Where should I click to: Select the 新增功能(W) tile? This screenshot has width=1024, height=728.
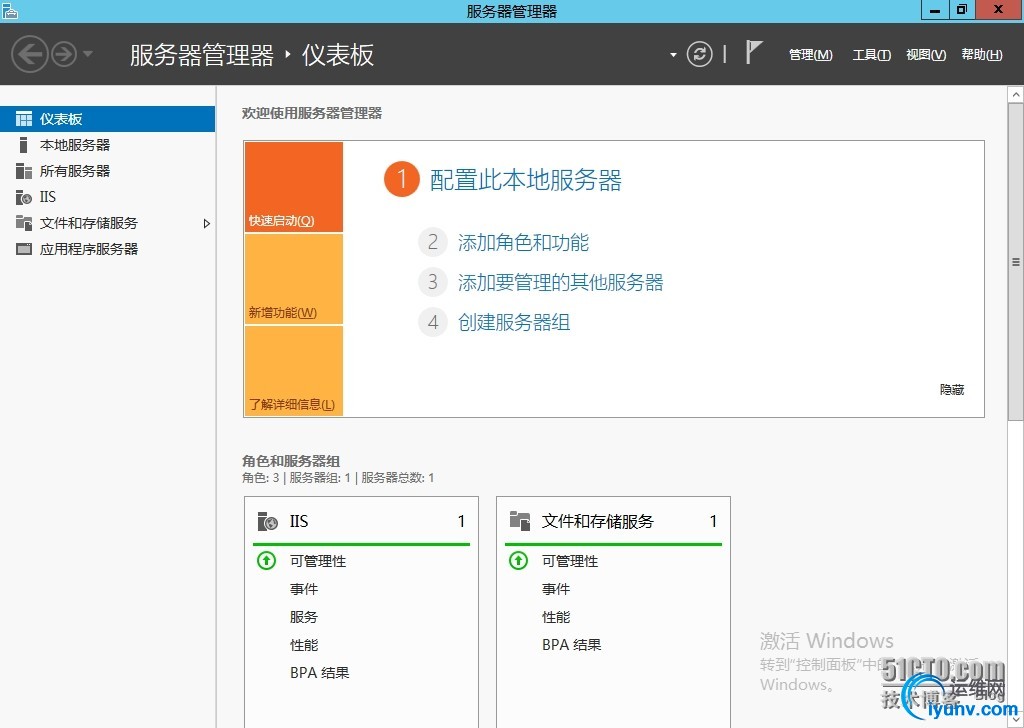coord(294,279)
